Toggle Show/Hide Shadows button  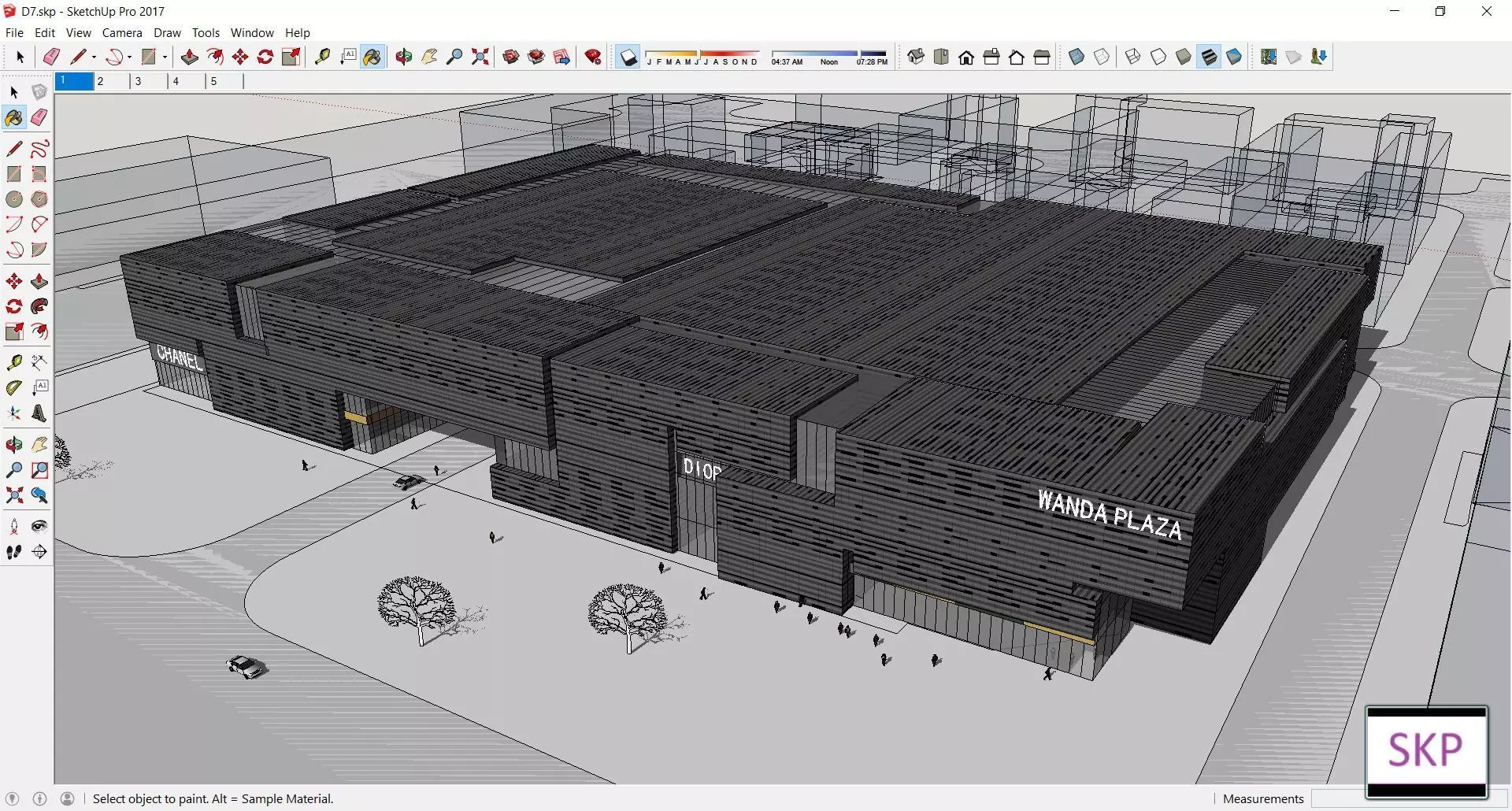(x=628, y=57)
